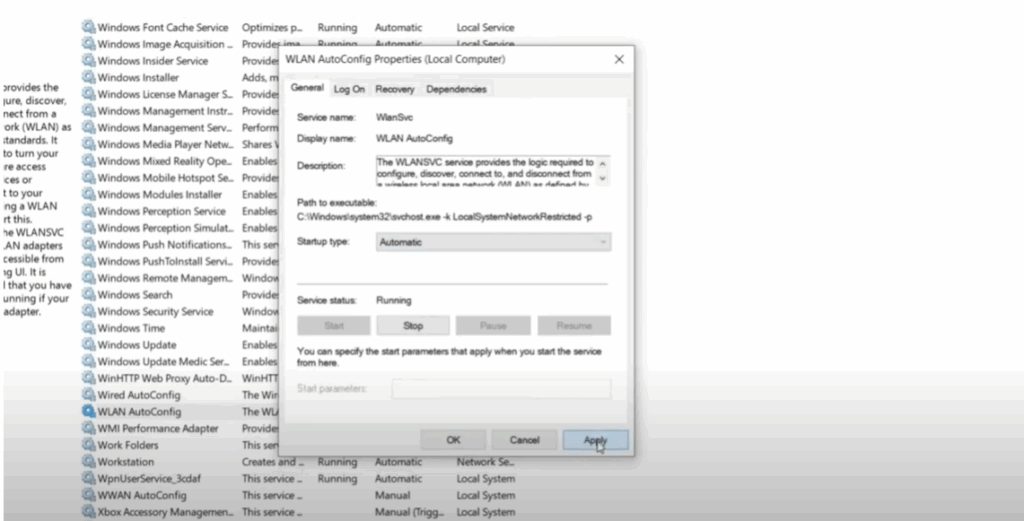Click gear icon beside Windows Update Medic Service

click(x=89, y=361)
